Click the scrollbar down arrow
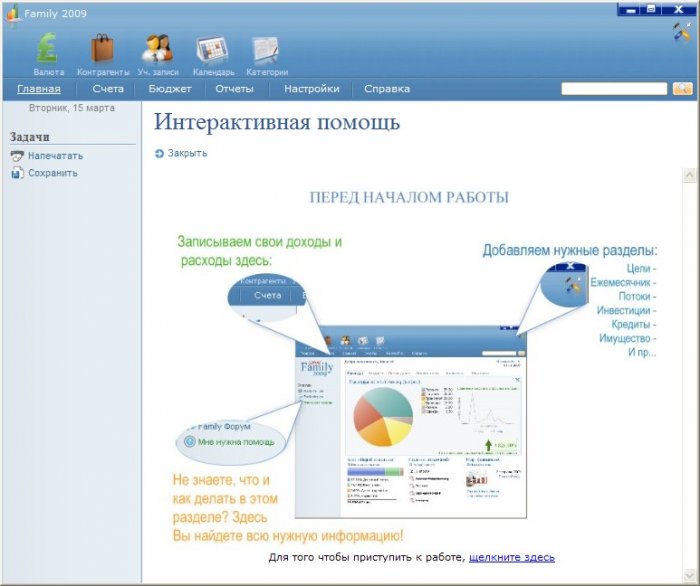Viewport: 700px width, 586px height. pos(689,574)
